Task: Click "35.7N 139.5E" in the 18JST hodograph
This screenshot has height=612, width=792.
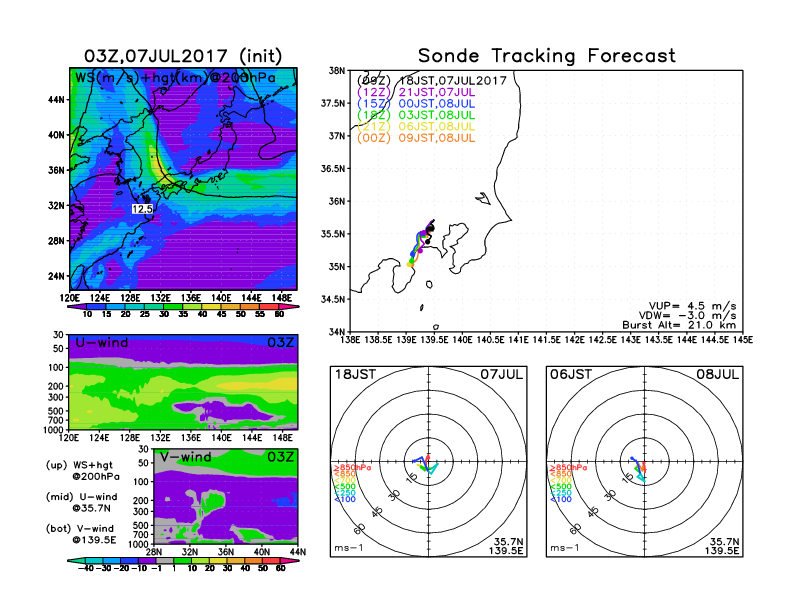Action: coord(506,546)
